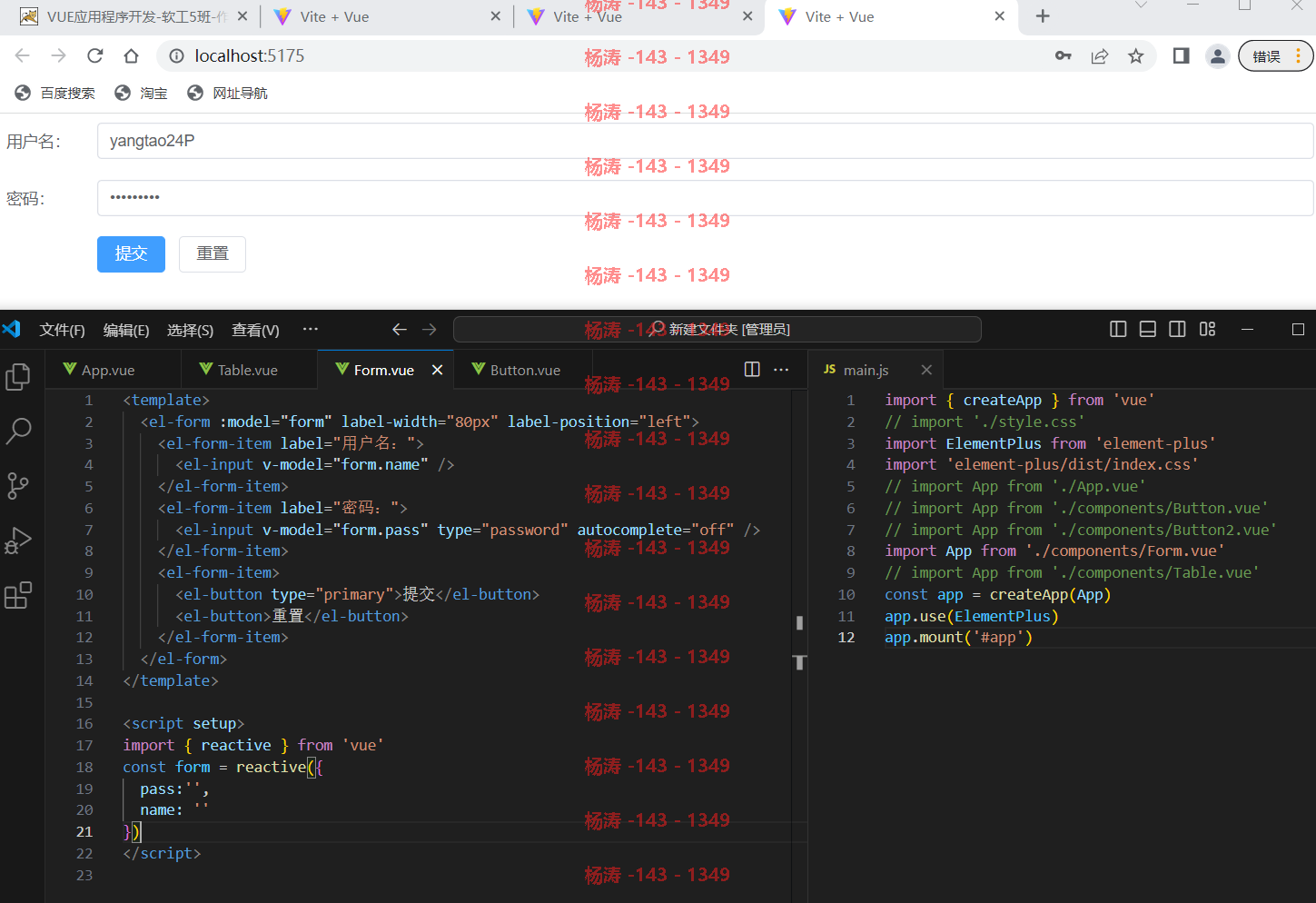Close the Form.vue editor tab
The image size is (1316, 903).
tap(437, 370)
